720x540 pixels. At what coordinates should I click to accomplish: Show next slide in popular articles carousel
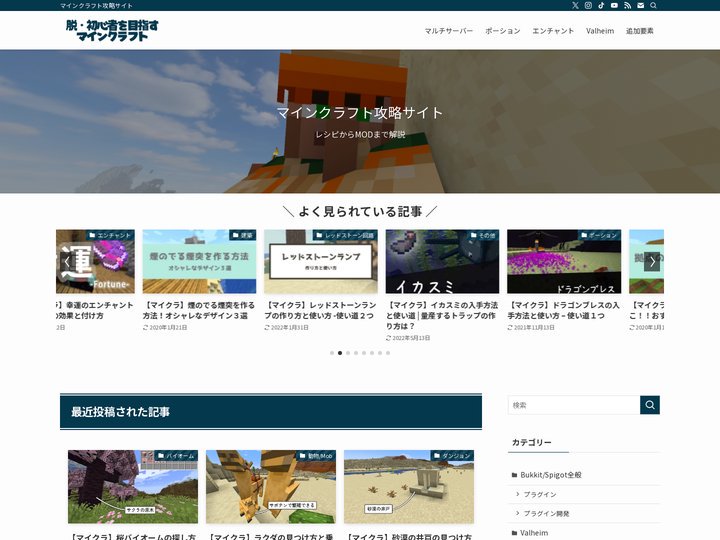tap(652, 262)
